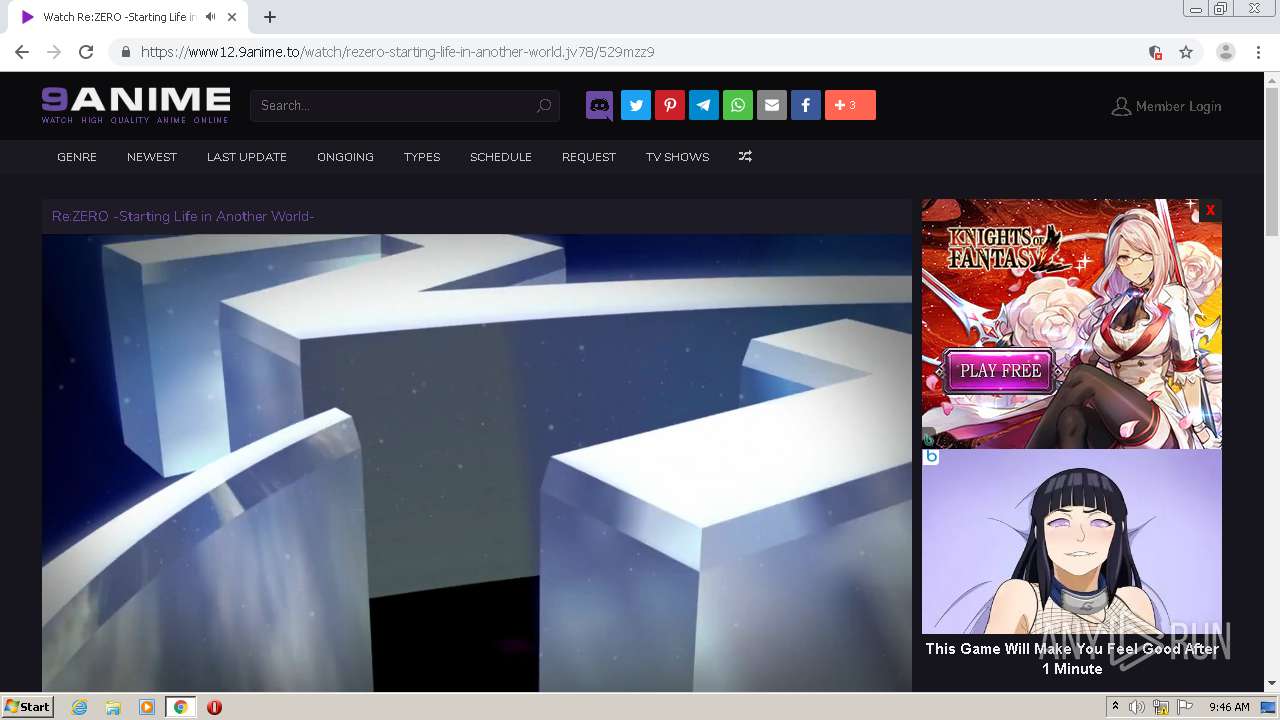Close the Re:ZERO browser tab
This screenshot has height=720, width=1280.
click(x=233, y=17)
